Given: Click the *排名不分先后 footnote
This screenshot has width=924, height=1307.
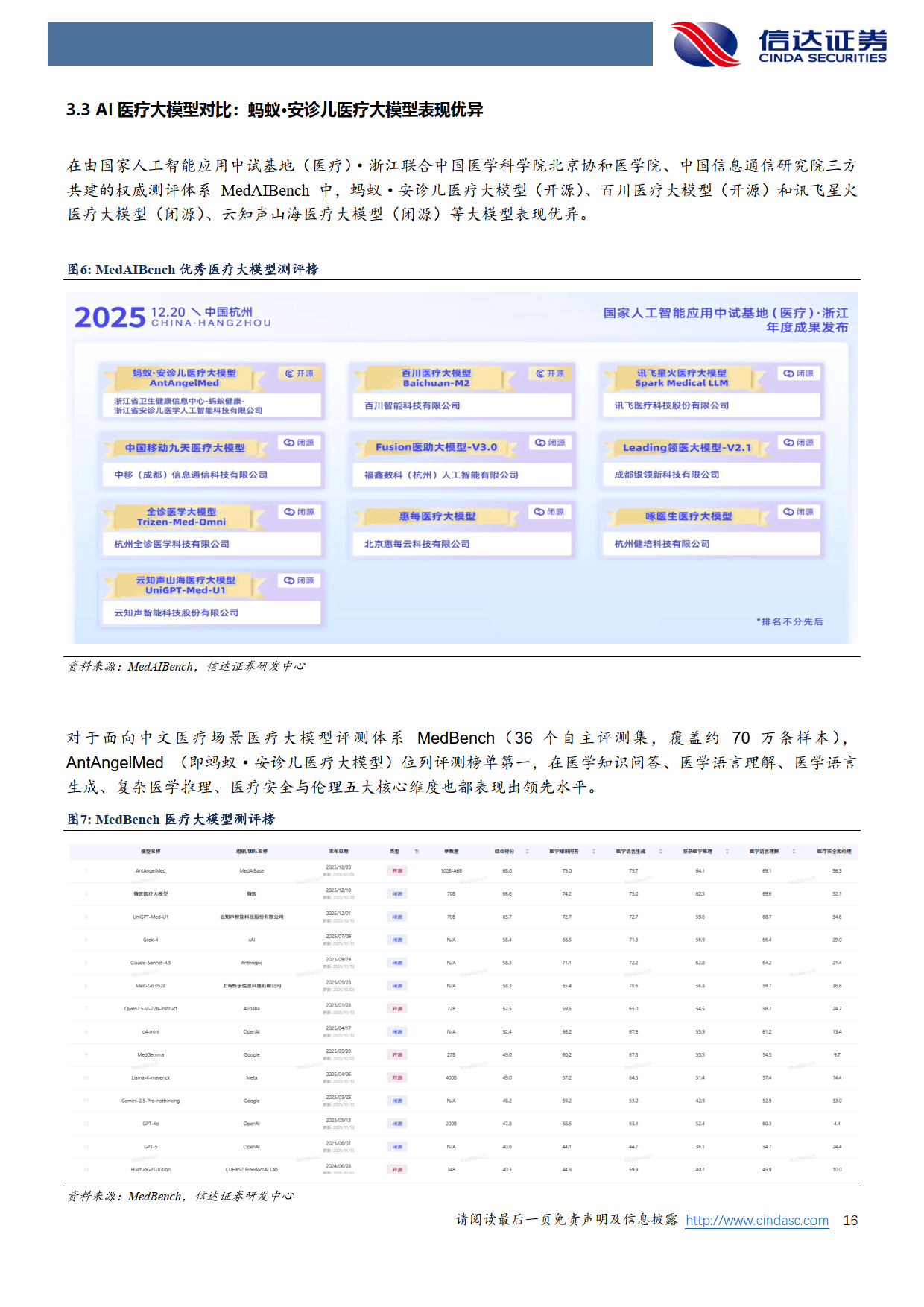Looking at the screenshot, I should tap(790, 621).
